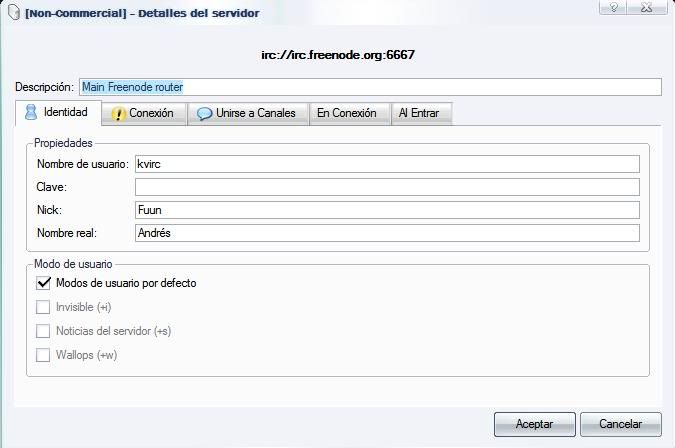Toggle the Wallops (+w) checkbox

(43, 355)
